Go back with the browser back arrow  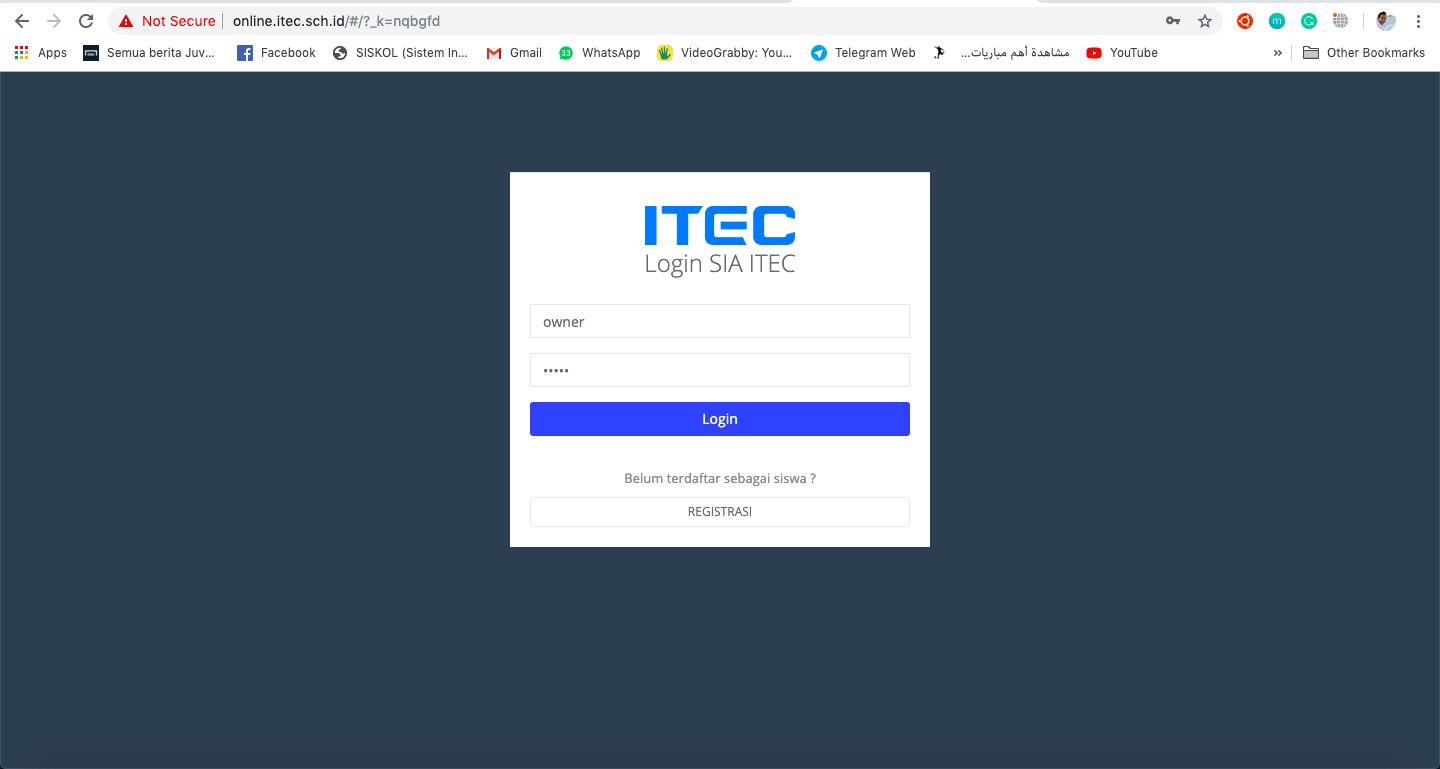click(x=22, y=21)
